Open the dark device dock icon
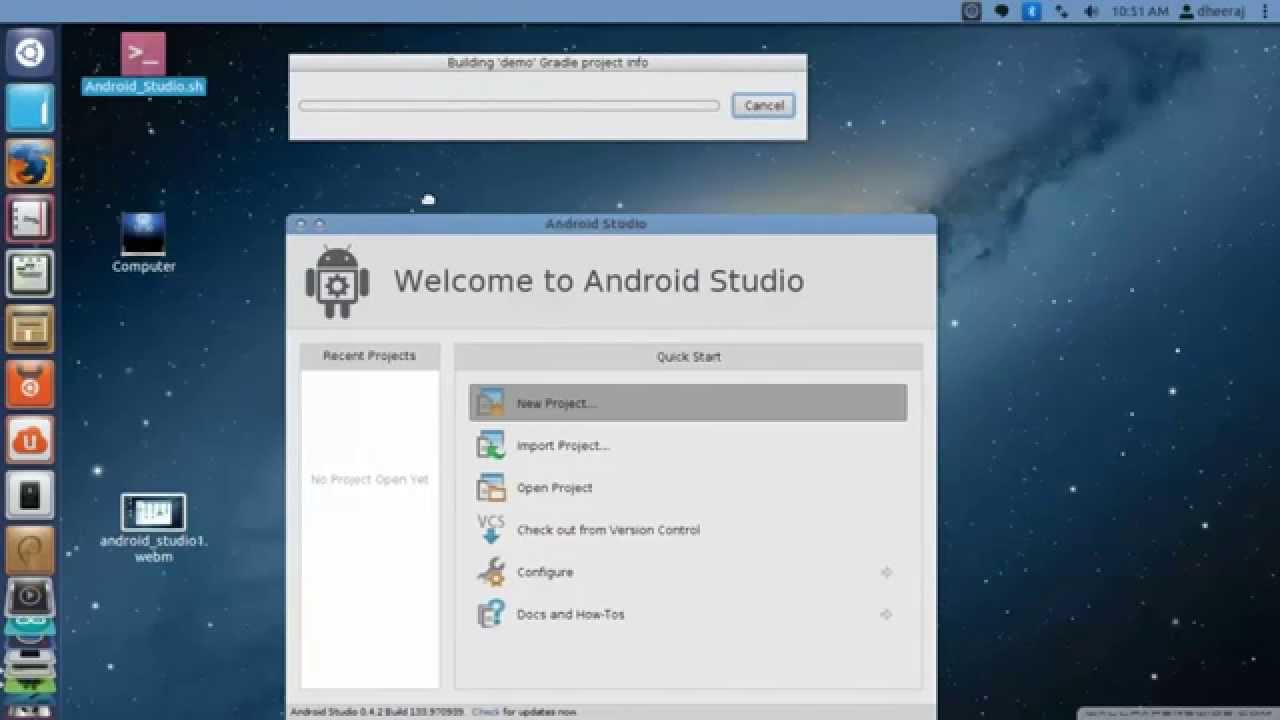Viewport: 1280px width, 720px height. pyautogui.click(x=30, y=495)
